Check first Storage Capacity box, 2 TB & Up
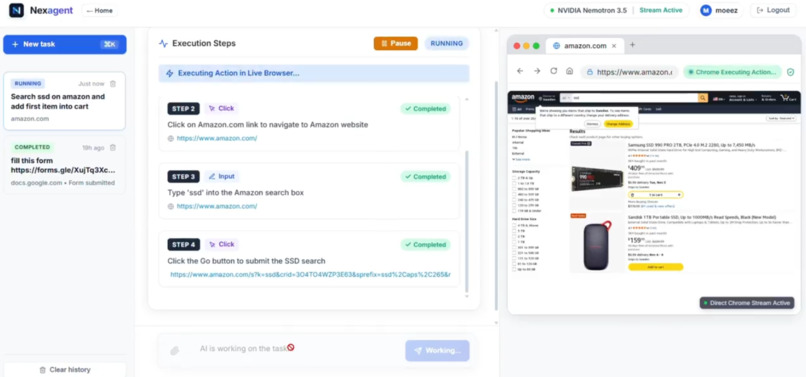 515,178
